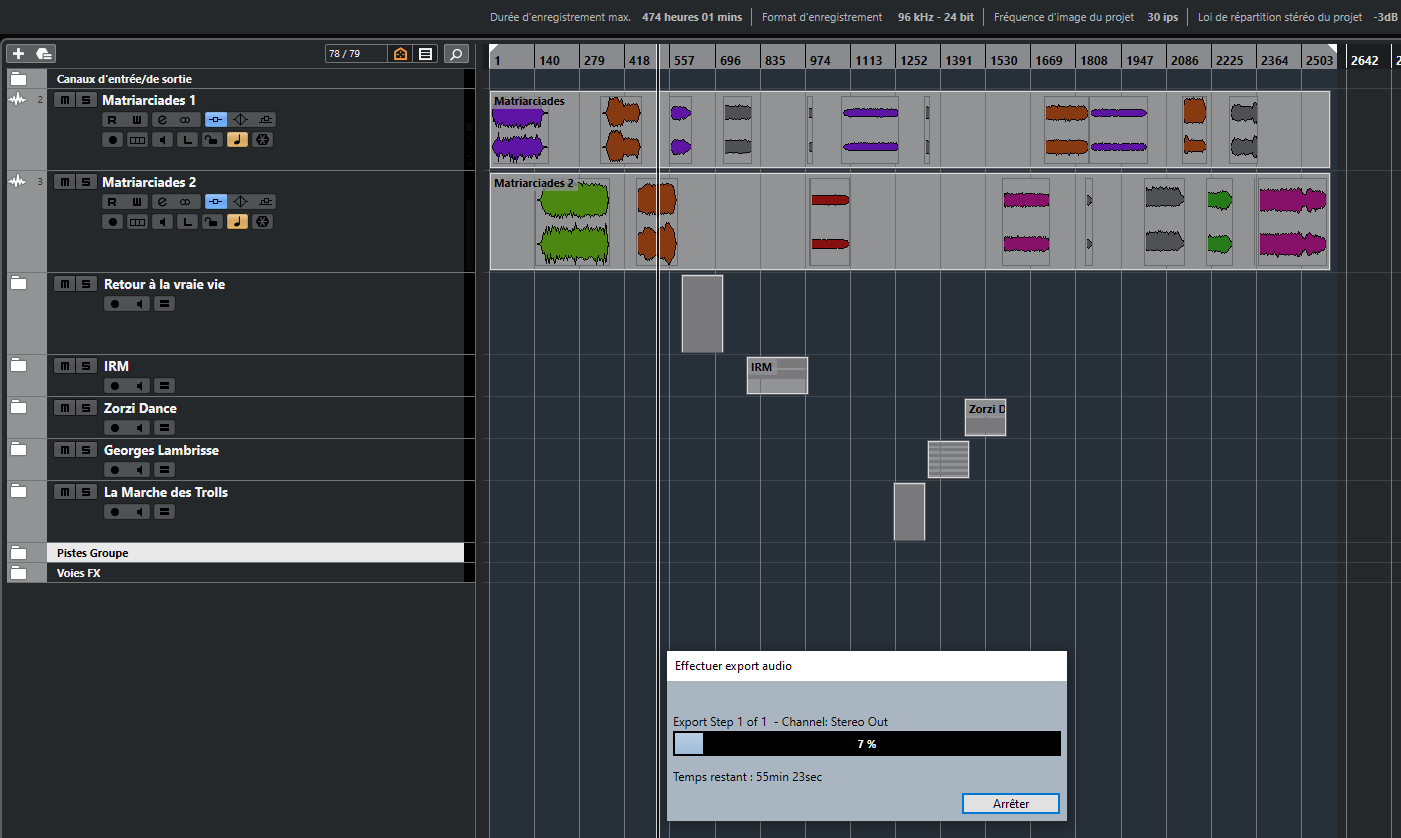Screen dimensions: 1401x838
Task: Click the export progress bar at 7 %
Action: 867,744
